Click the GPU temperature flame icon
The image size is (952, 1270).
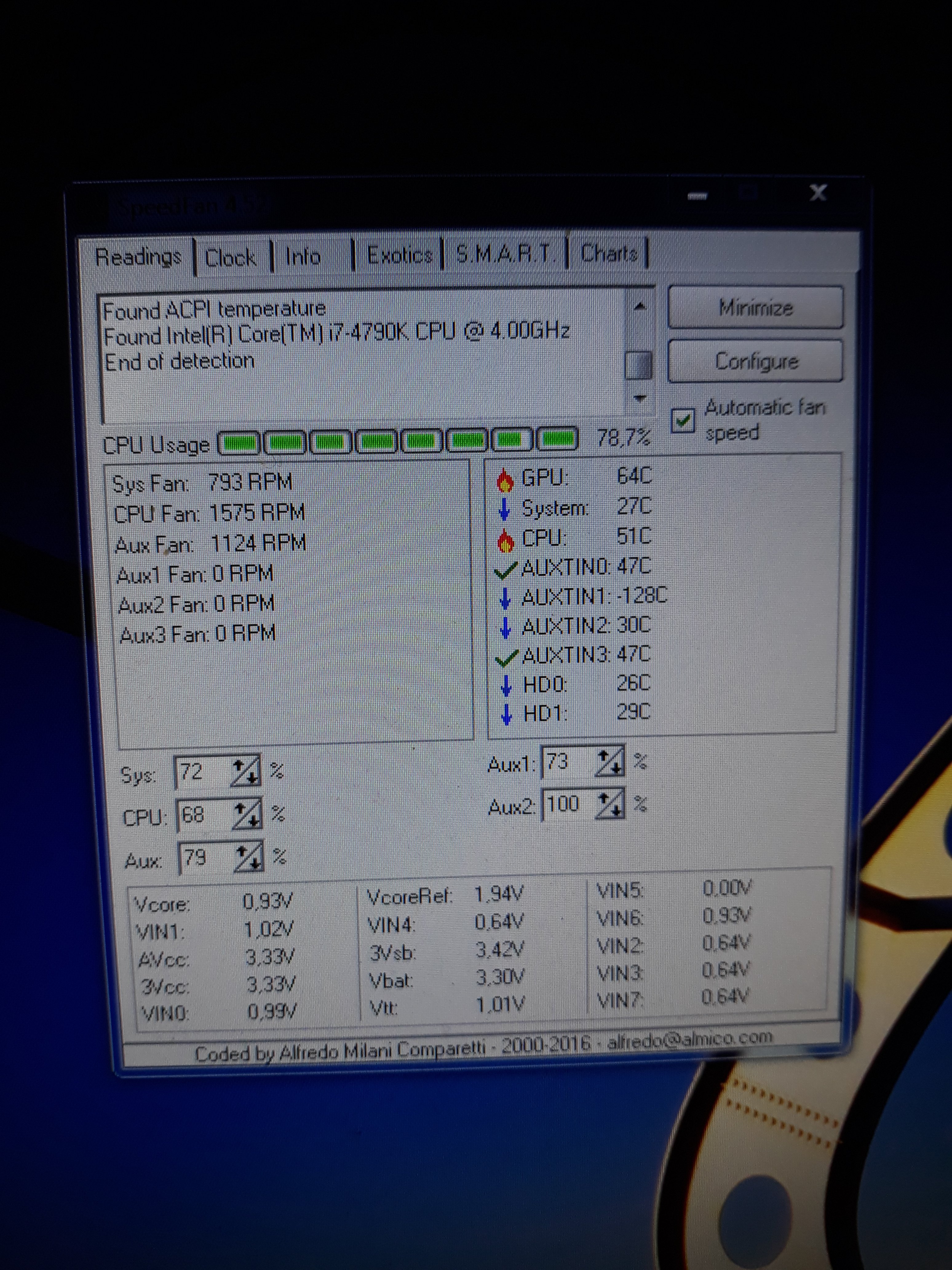click(504, 480)
